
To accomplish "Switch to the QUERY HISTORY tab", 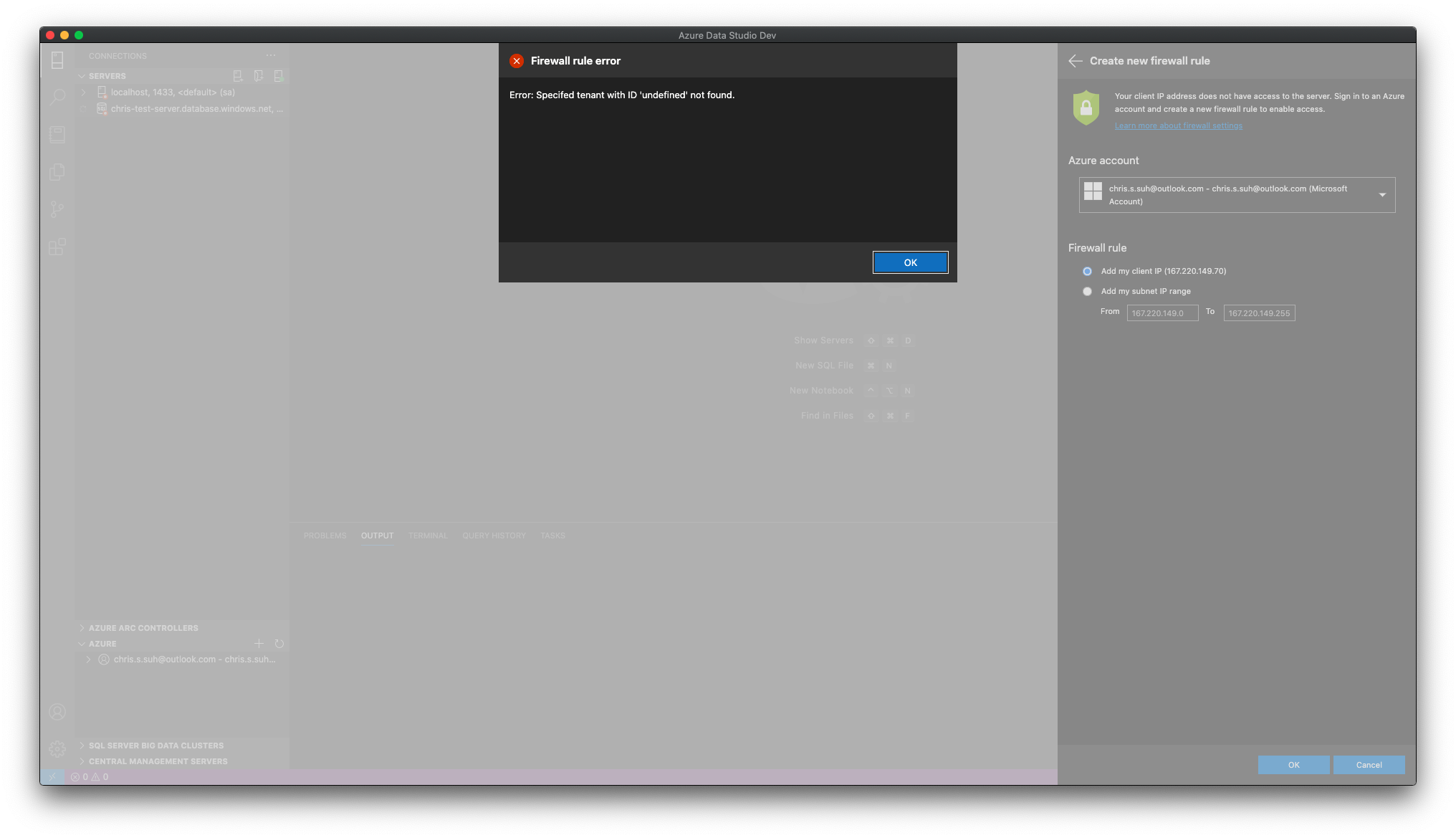I will click(x=494, y=535).
